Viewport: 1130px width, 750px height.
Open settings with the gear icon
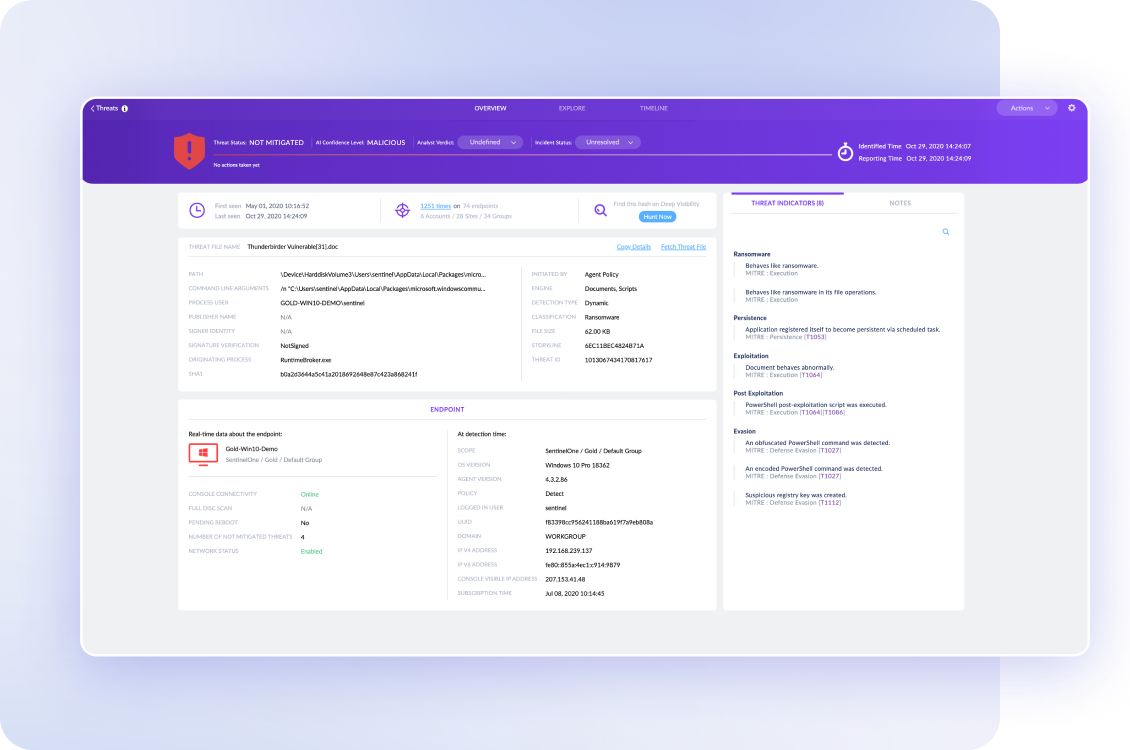1072,108
